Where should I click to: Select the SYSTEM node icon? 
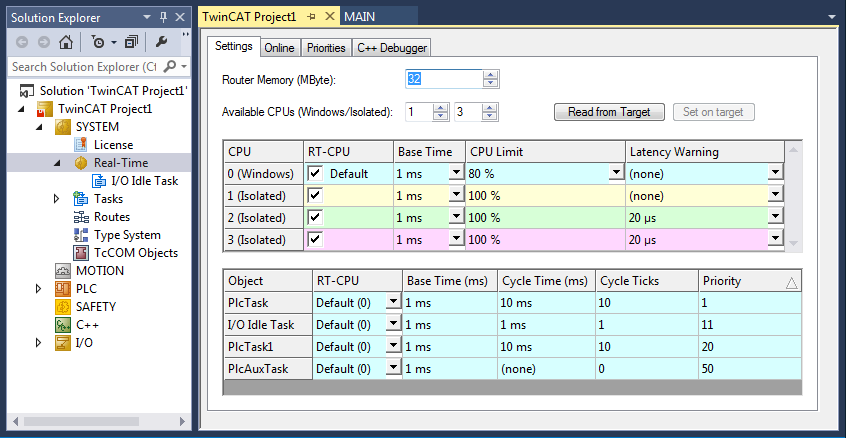pos(63,127)
